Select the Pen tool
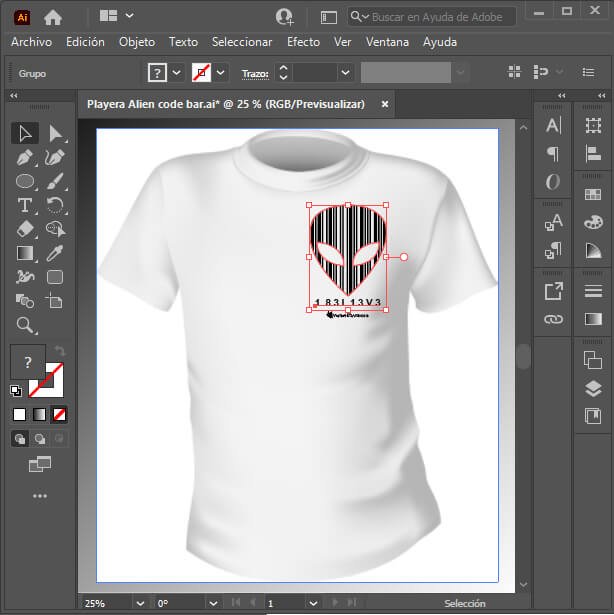 pyautogui.click(x=25, y=158)
